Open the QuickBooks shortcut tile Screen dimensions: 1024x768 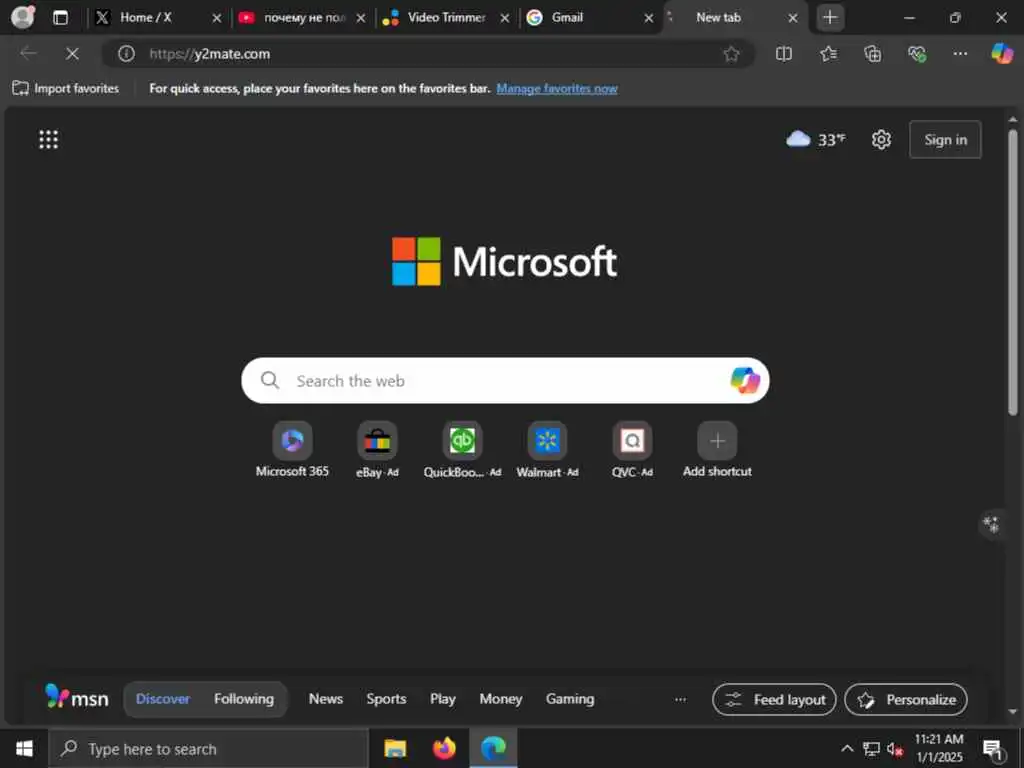462,450
